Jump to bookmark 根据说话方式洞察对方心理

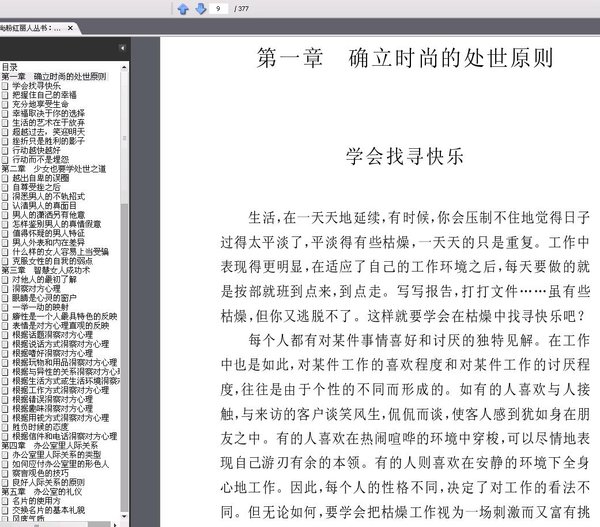(60, 344)
